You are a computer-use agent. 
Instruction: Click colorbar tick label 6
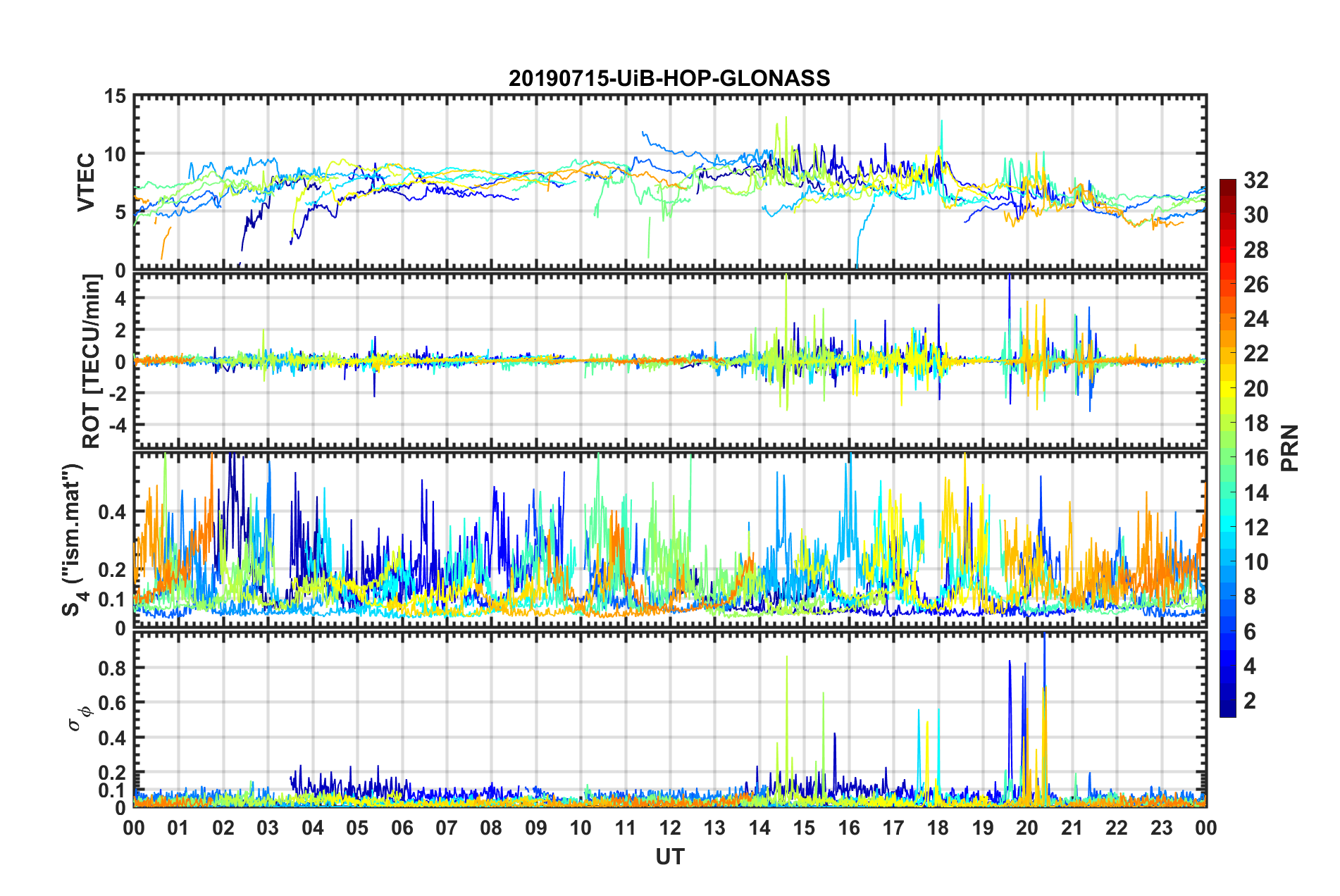pyautogui.click(x=1250, y=632)
